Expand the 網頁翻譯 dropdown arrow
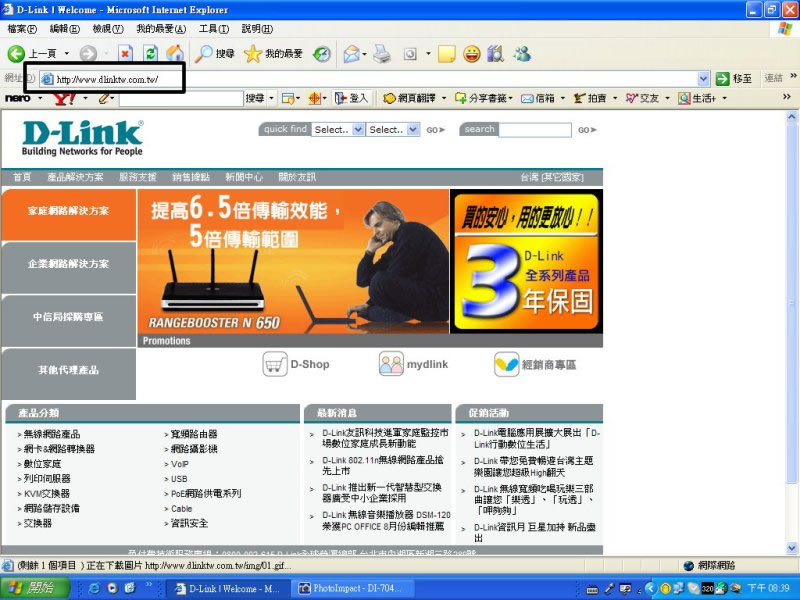The width and height of the screenshot is (800, 600). tap(444, 98)
